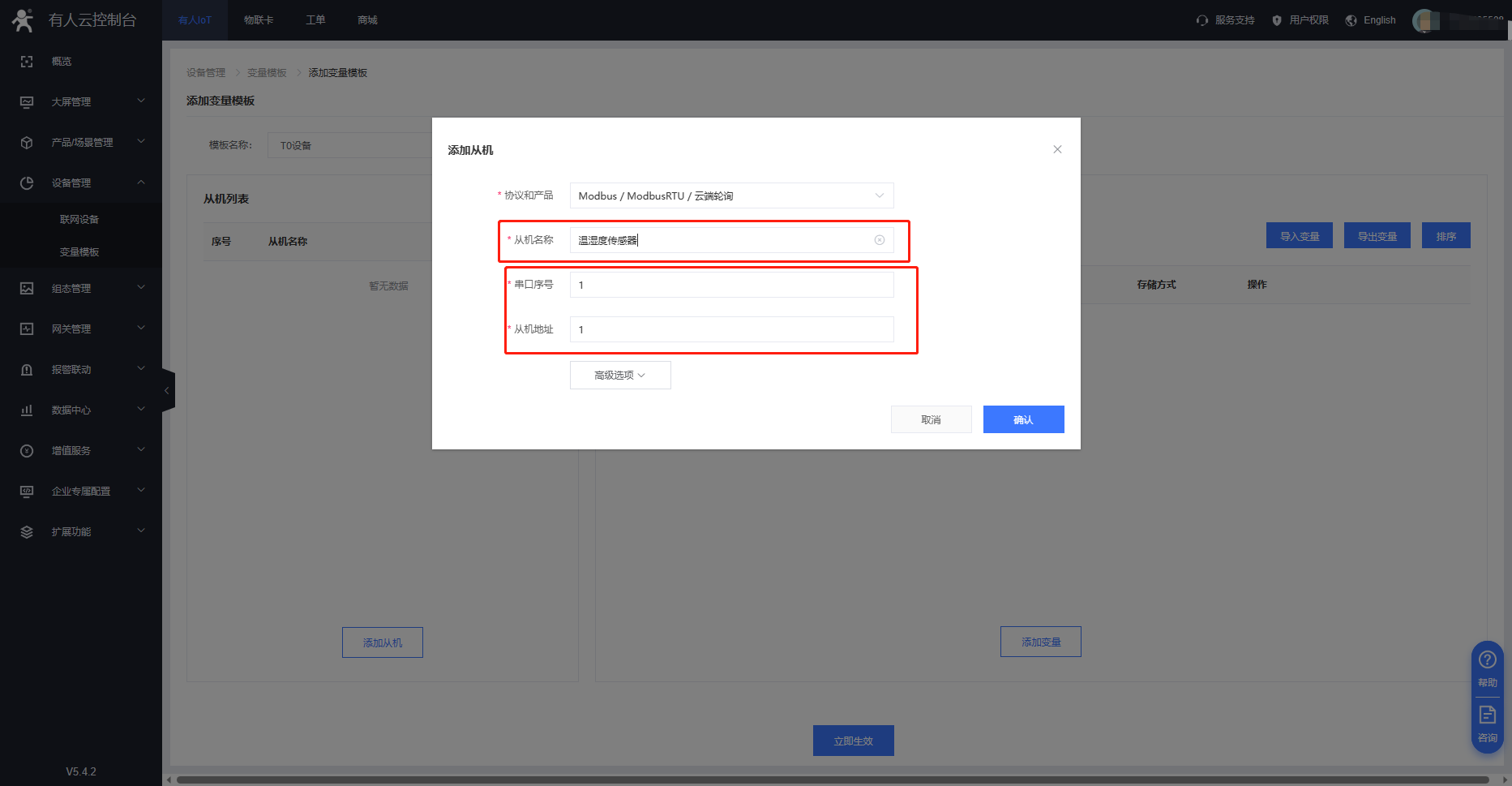
Task: Open the 物联卡 top navigation tab
Action: click(x=259, y=20)
